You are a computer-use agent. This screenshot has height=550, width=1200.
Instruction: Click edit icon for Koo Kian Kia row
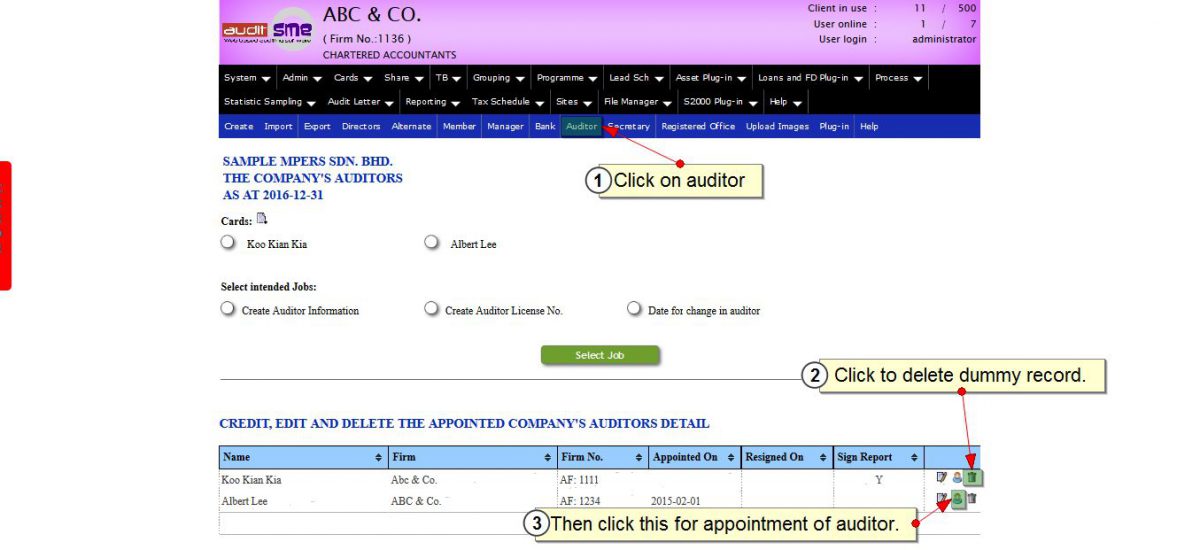pos(941,478)
